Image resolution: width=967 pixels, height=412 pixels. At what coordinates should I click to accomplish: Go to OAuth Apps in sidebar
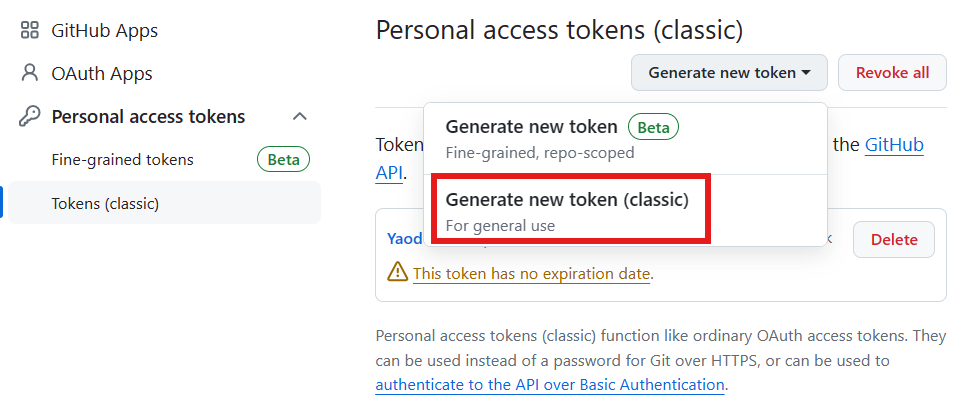pos(102,73)
